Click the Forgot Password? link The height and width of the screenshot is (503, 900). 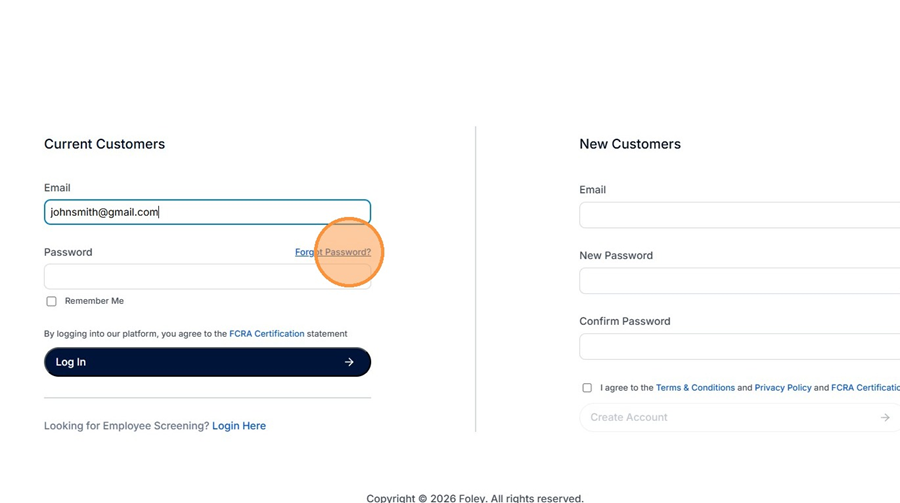pyautogui.click(x=333, y=252)
